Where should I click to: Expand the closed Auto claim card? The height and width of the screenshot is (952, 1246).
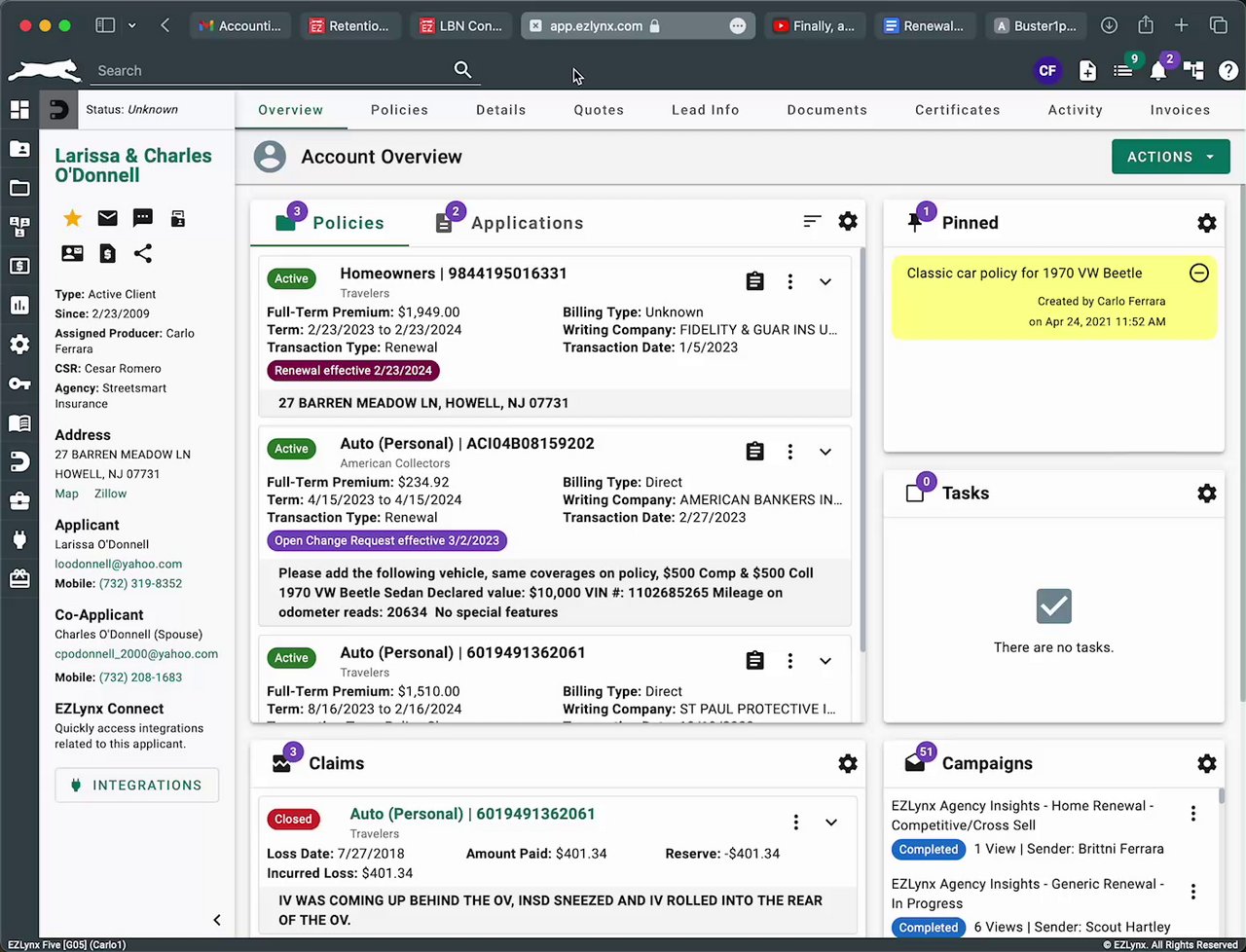click(831, 823)
